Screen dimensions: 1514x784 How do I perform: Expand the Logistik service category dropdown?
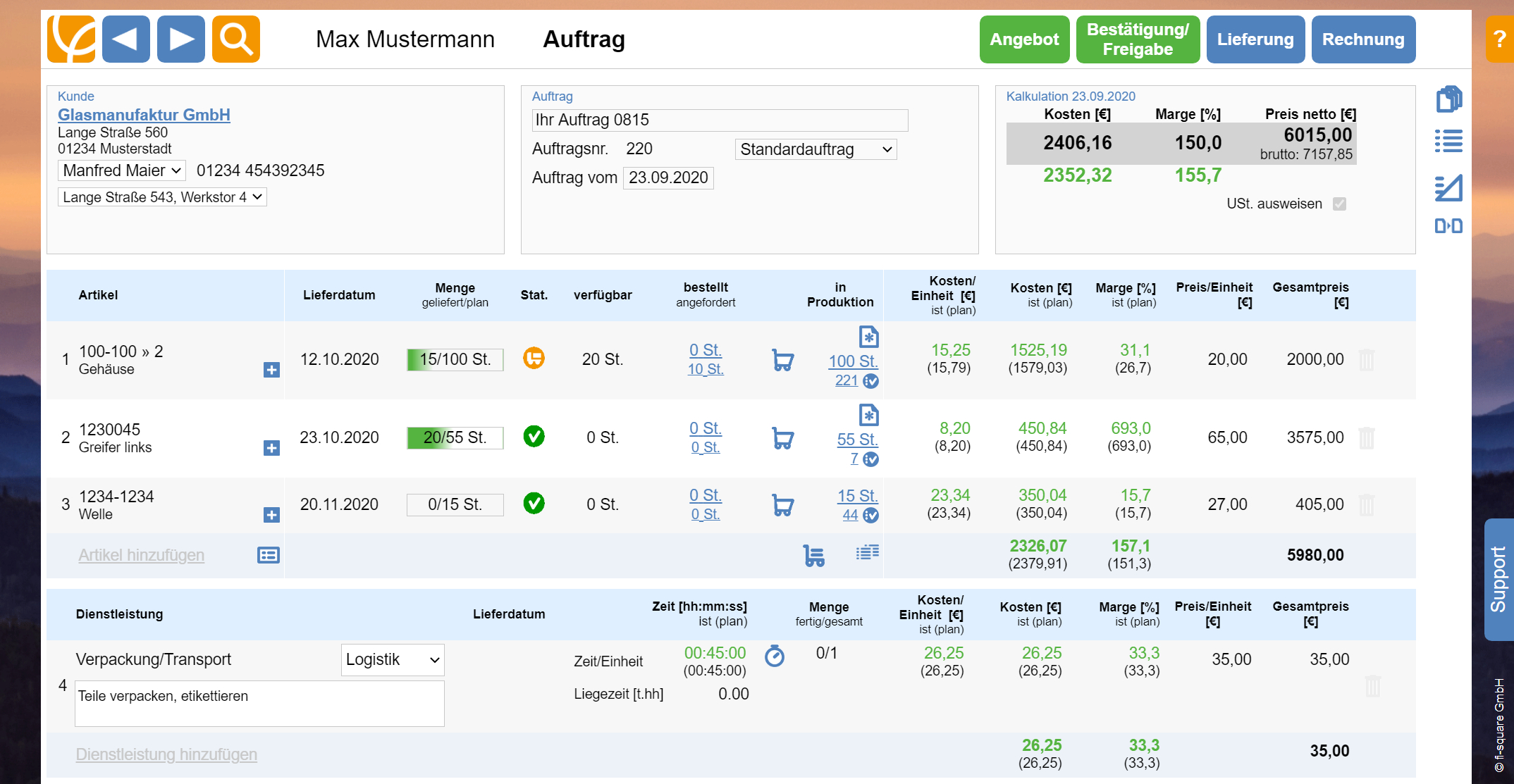pyautogui.click(x=393, y=660)
